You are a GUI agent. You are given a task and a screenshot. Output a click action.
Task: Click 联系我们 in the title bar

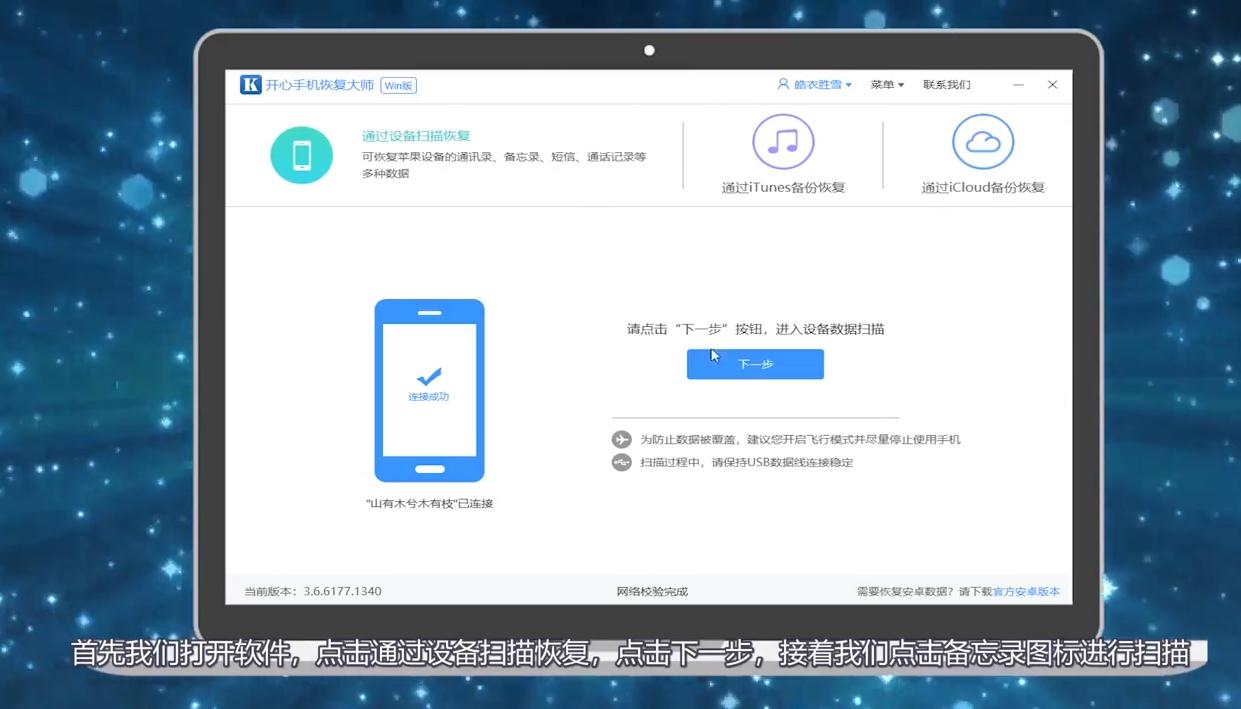coord(947,85)
